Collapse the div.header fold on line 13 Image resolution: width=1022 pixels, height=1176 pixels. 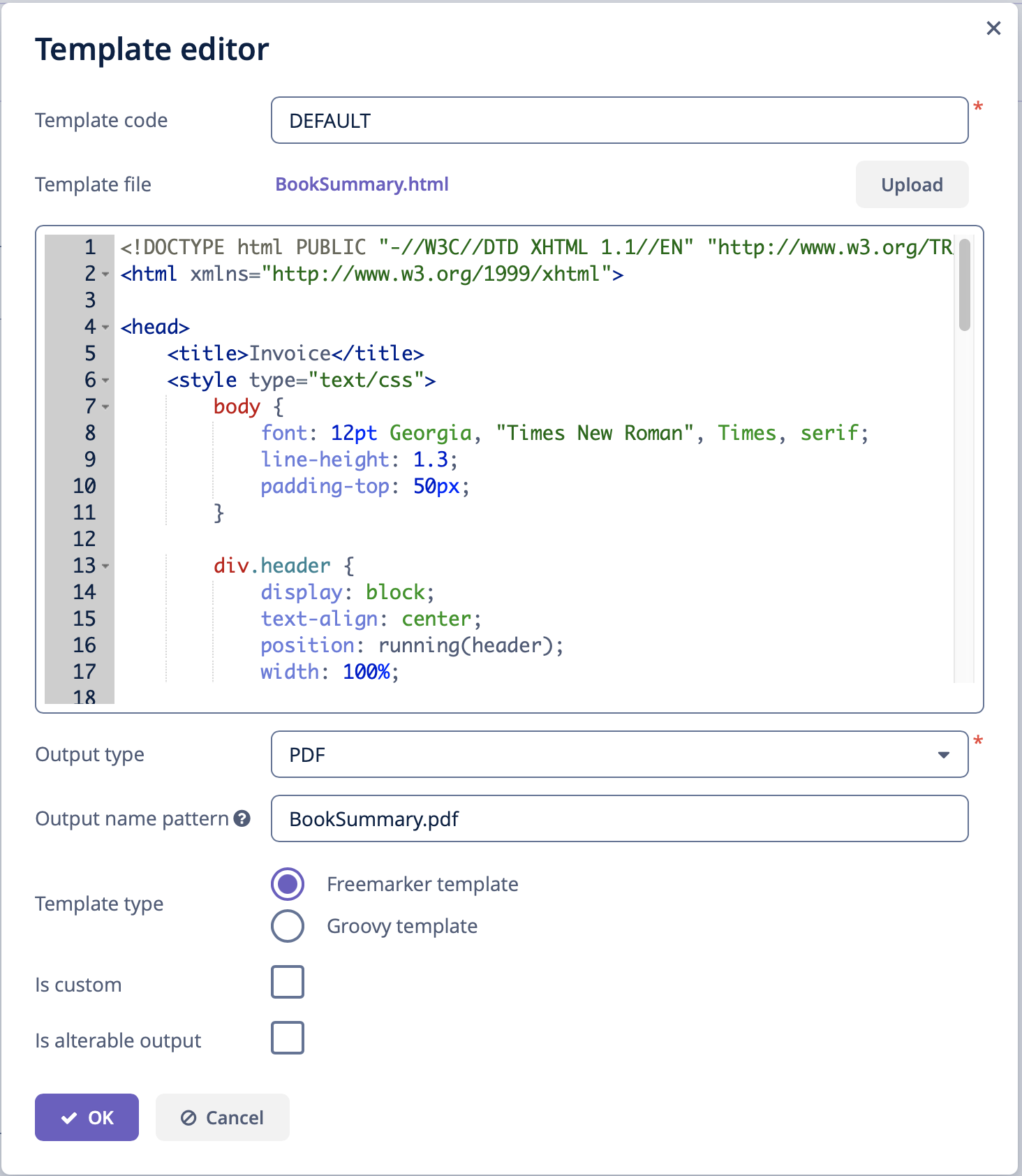(x=105, y=566)
